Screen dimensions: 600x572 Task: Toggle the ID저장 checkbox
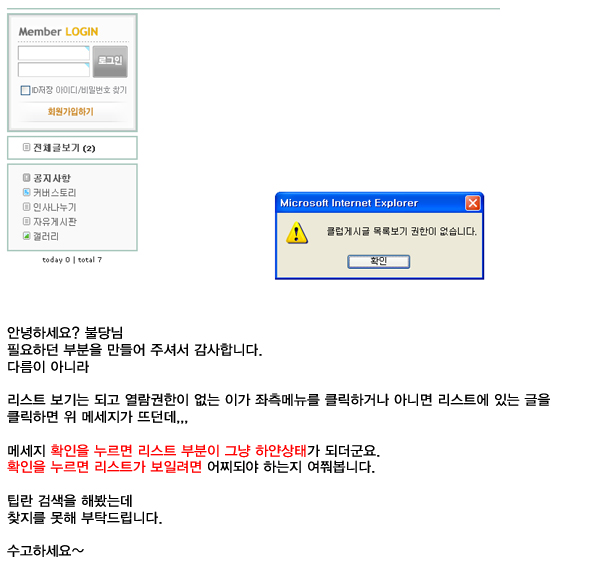pos(25,90)
